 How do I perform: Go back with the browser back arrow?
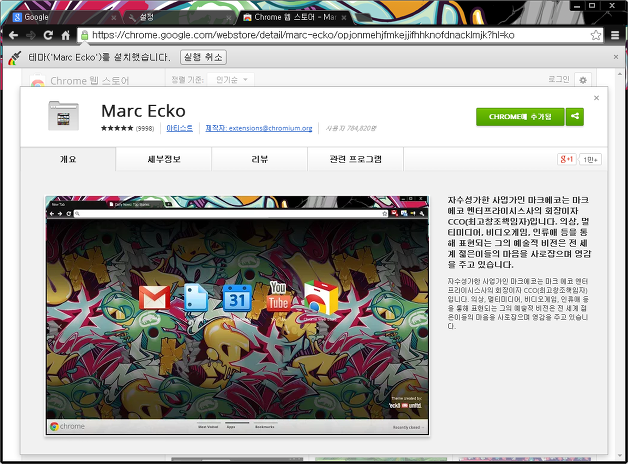13,35
